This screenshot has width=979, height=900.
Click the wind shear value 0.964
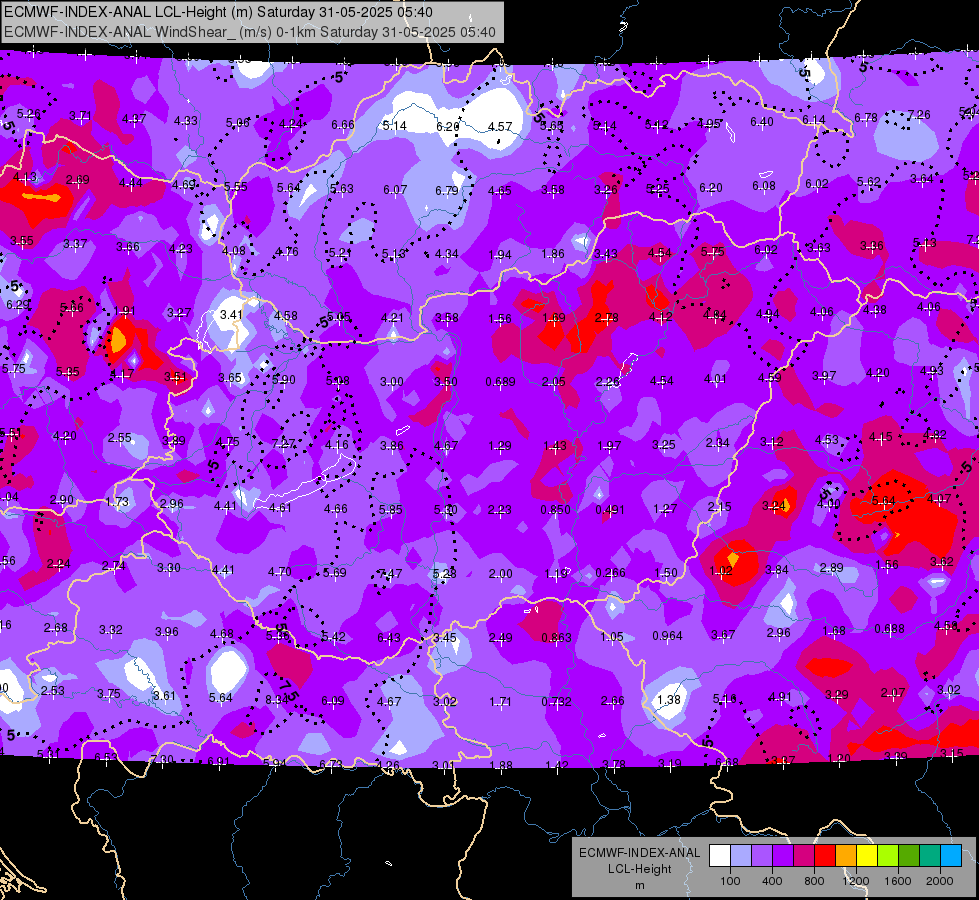pyautogui.click(x=667, y=636)
